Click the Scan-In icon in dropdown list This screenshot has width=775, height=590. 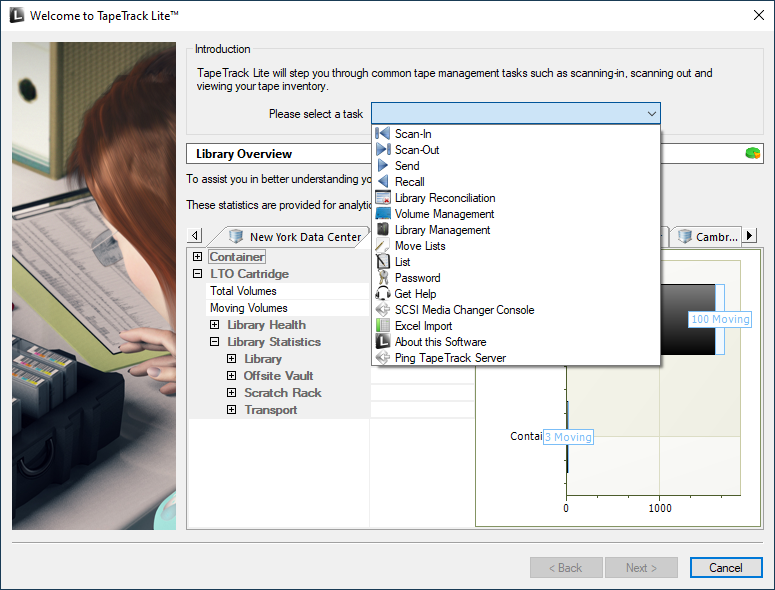click(383, 133)
